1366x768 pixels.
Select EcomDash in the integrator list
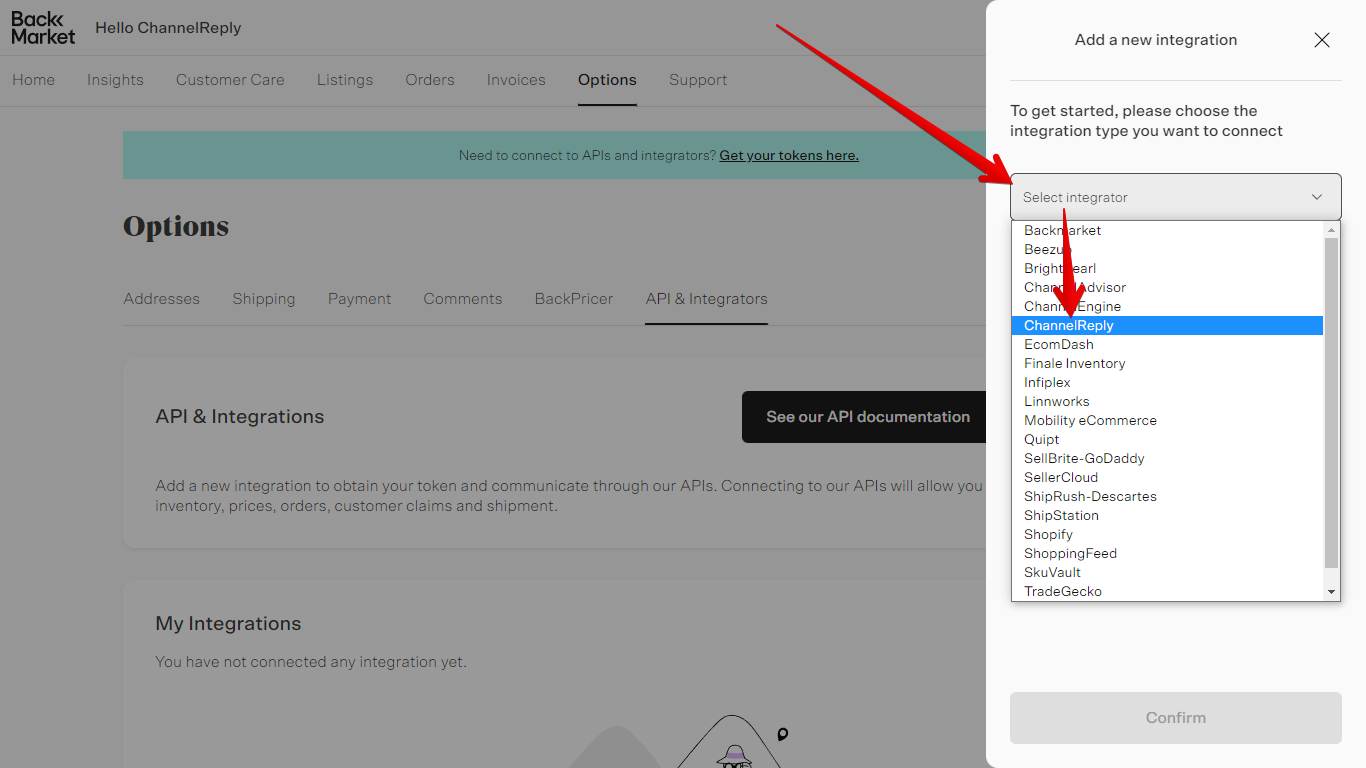[1167, 344]
